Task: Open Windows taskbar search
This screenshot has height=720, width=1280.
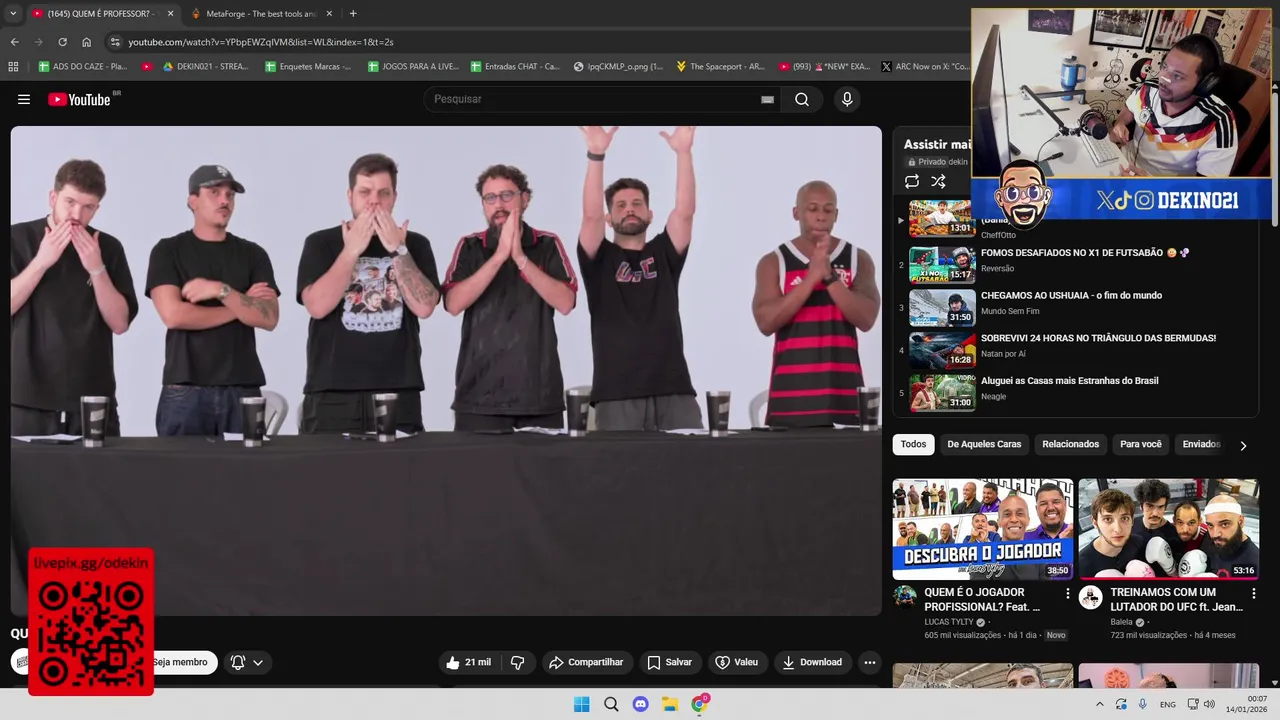Action: point(611,704)
